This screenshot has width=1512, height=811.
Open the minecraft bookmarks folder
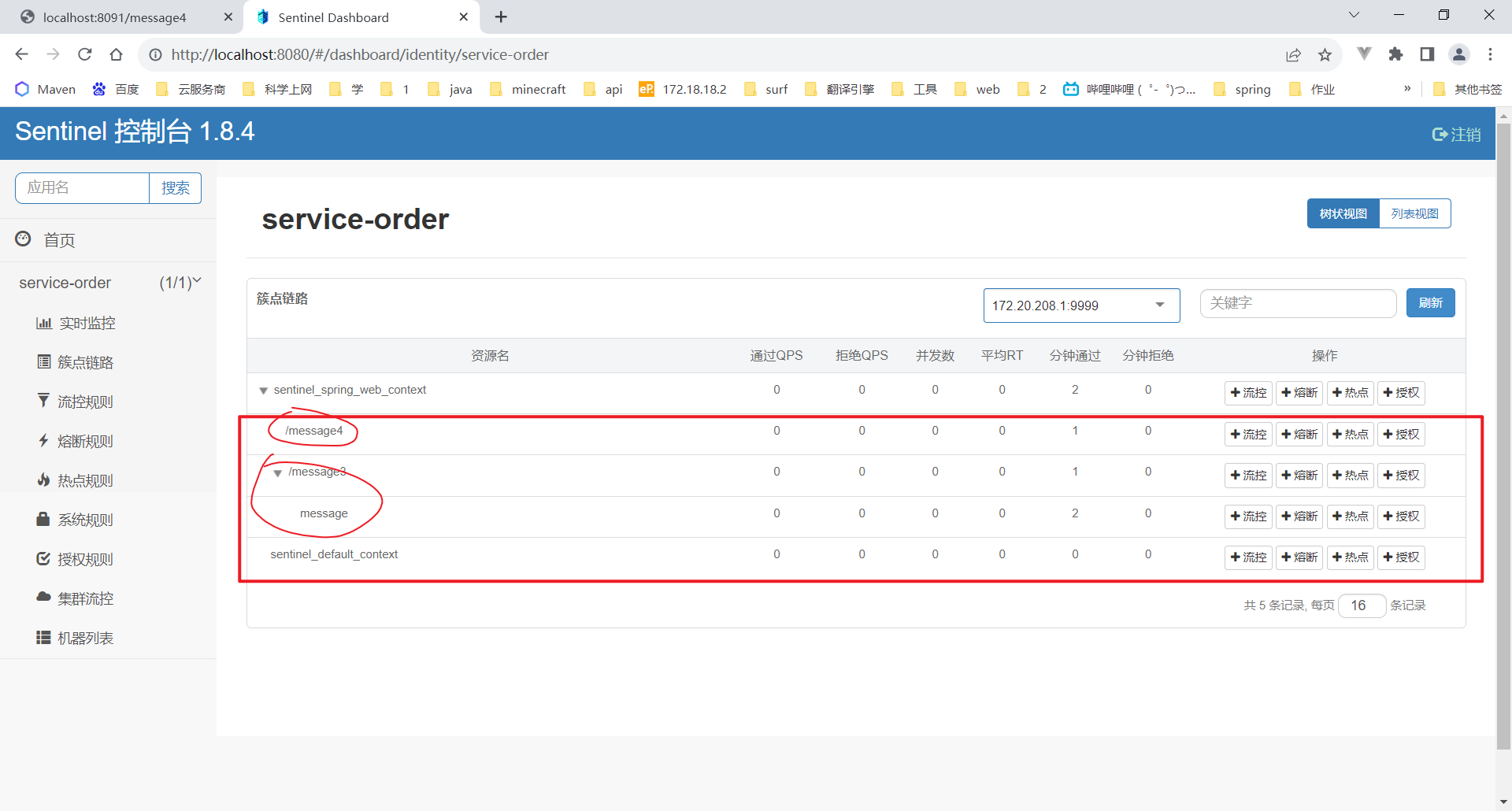528,89
